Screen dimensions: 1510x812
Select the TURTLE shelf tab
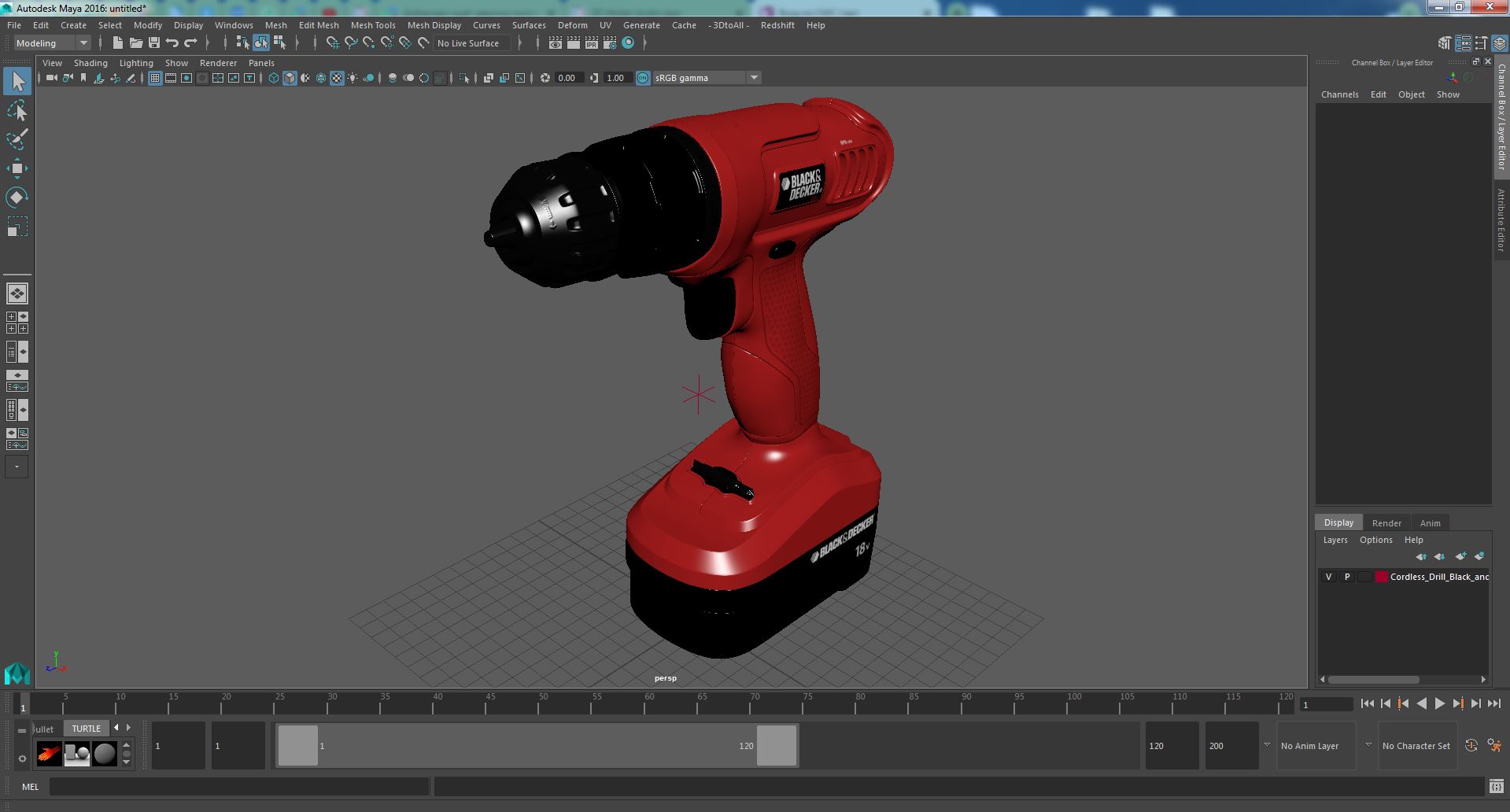pos(87,729)
